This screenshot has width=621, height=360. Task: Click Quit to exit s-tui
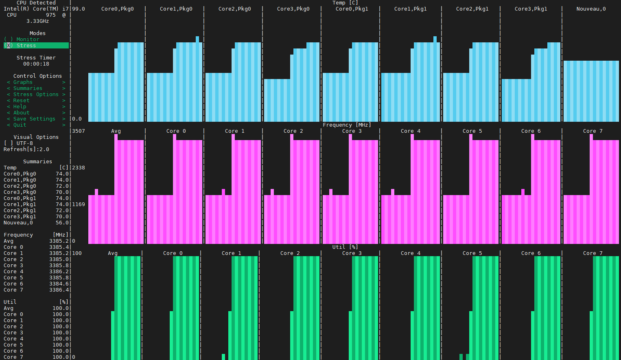pyautogui.click(x=36, y=125)
